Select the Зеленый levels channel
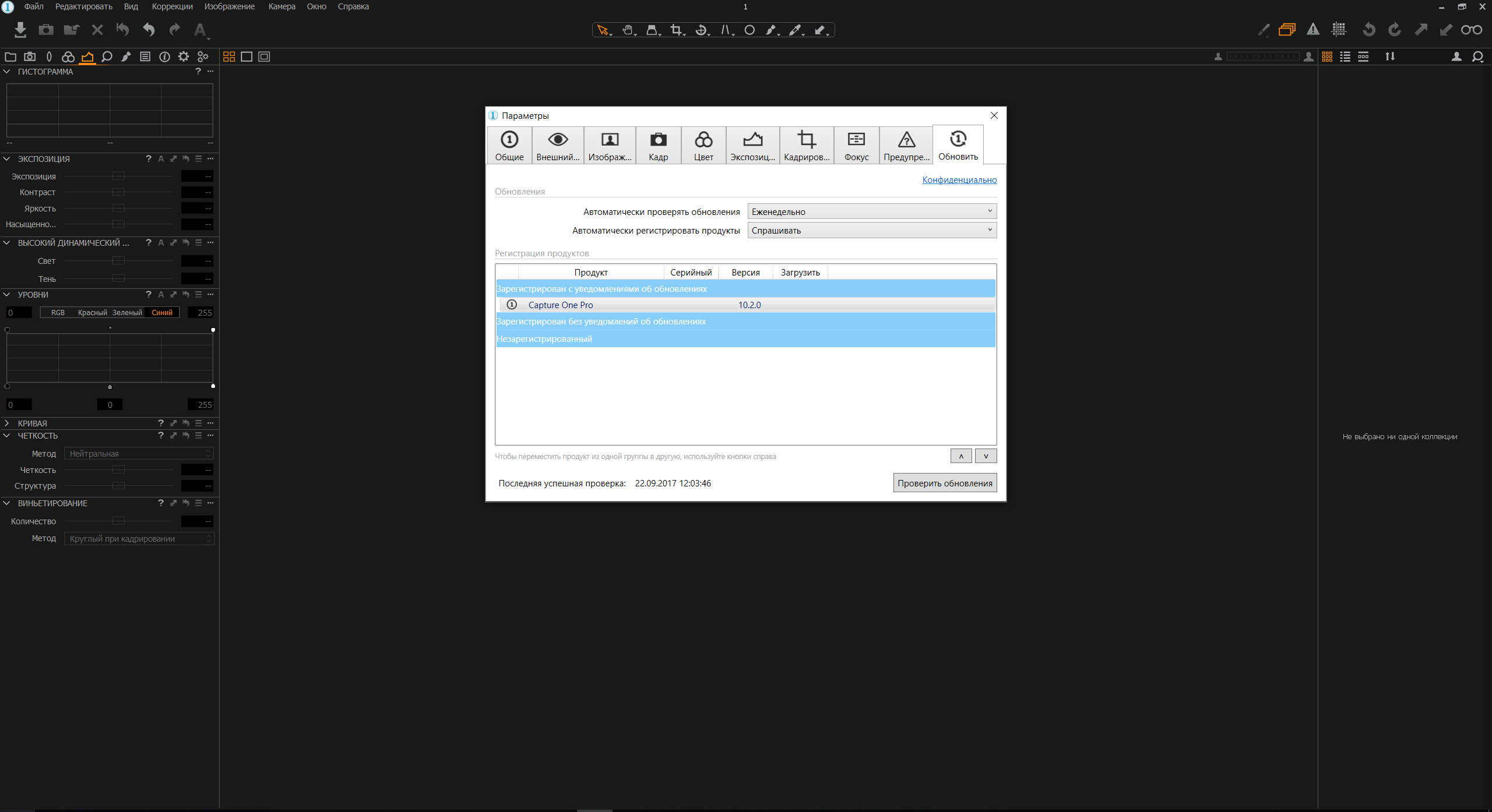This screenshot has height=812, width=1492. (127, 313)
